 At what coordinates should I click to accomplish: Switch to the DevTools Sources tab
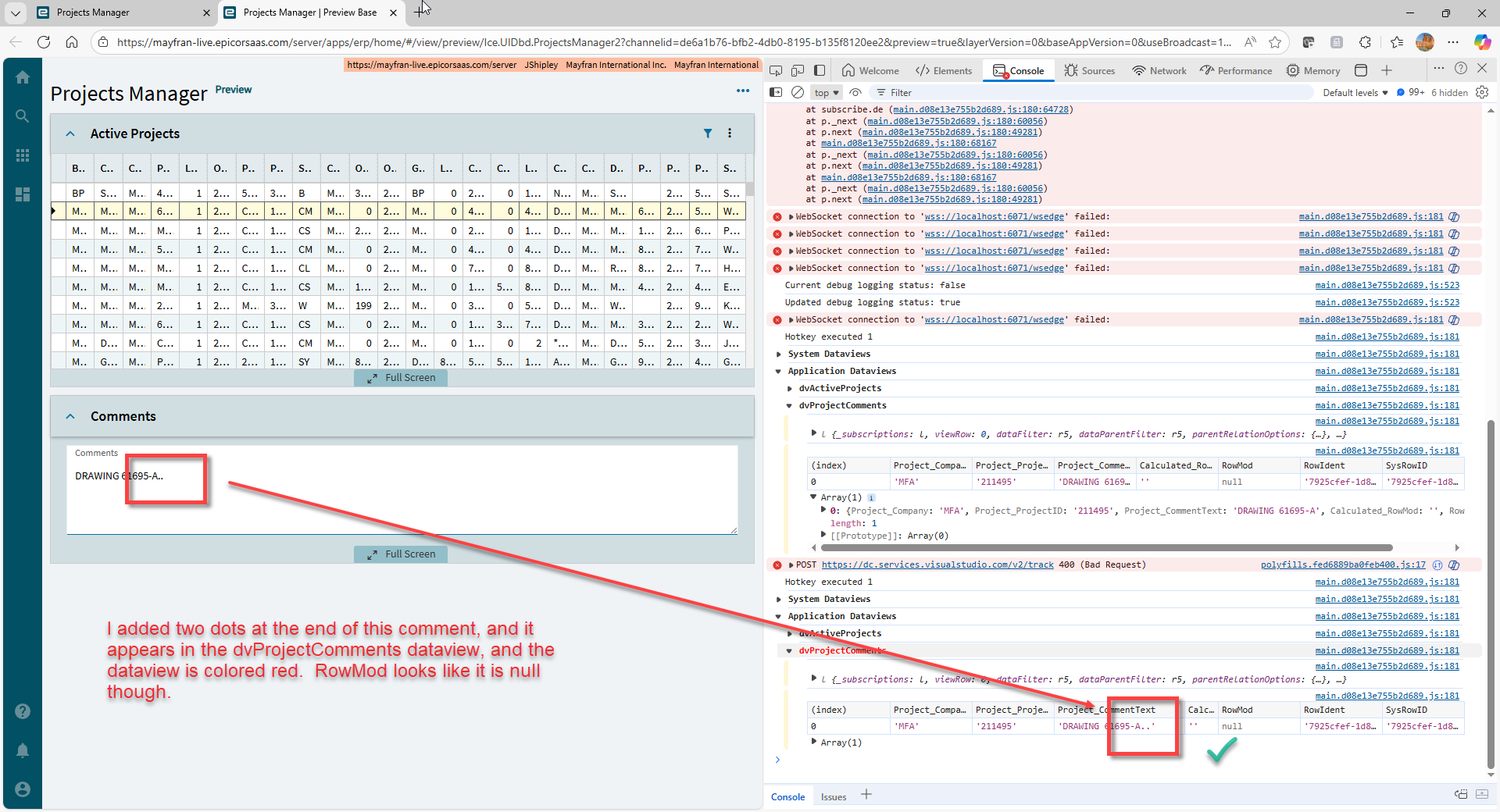[x=1090, y=70]
